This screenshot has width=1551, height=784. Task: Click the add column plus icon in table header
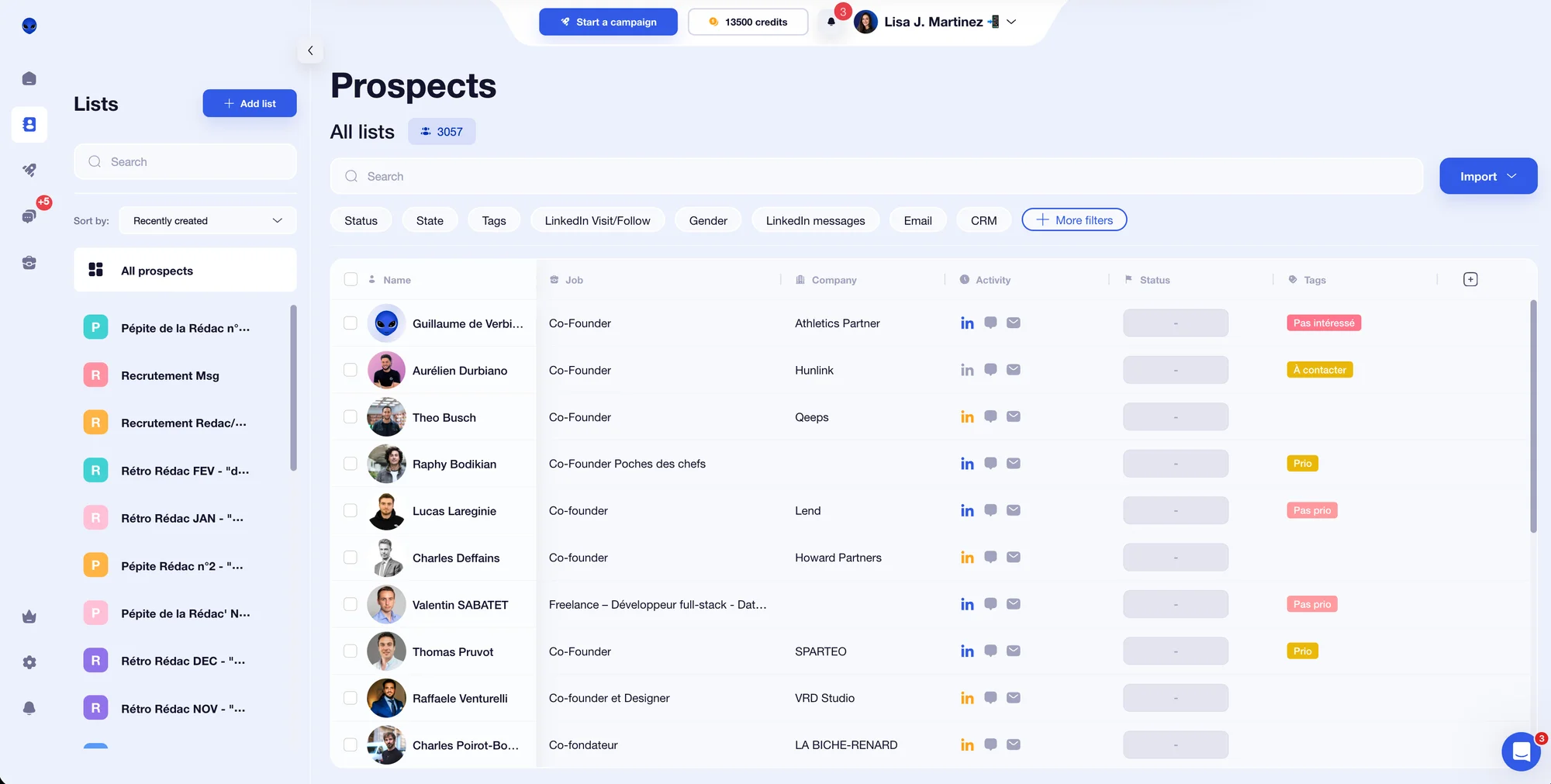tap(1470, 279)
